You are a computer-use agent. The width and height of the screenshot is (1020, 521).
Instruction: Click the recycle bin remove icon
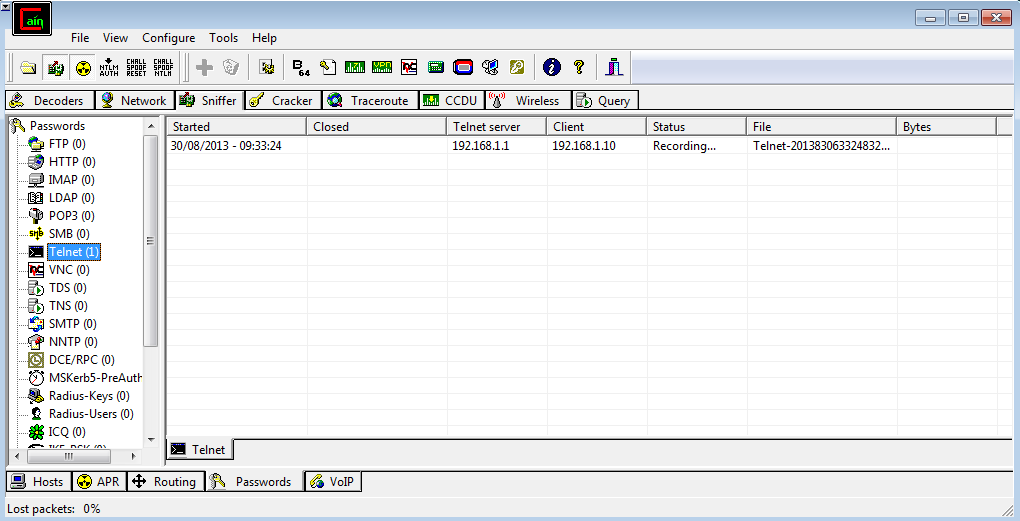(x=232, y=67)
